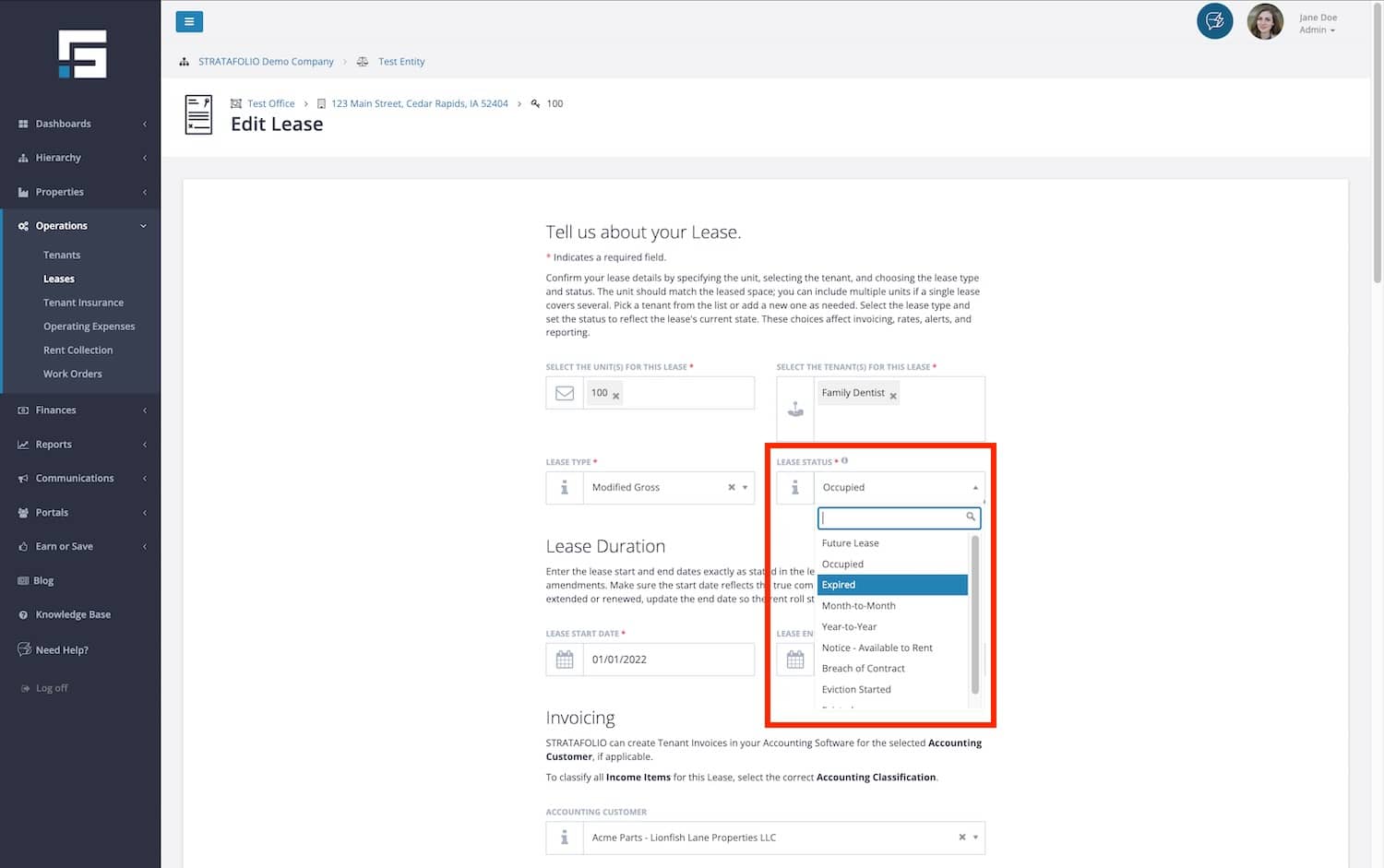The height and width of the screenshot is (868, 1384).
Task: Click the lease status search field
Action: click(x=893, y=517)
